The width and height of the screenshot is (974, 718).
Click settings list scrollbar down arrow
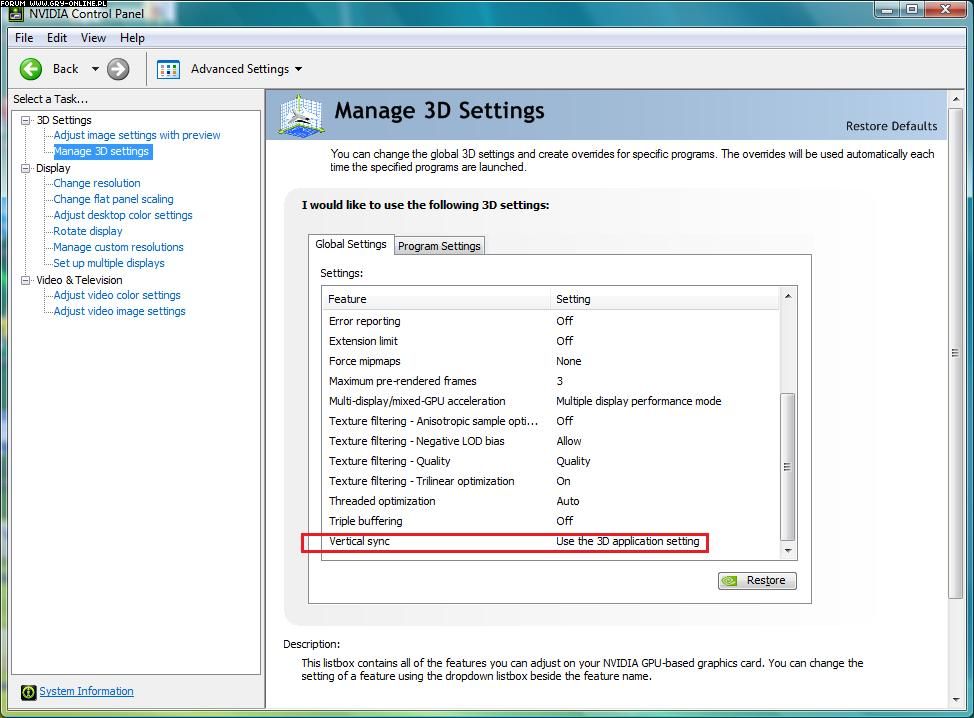pos(788,551)
